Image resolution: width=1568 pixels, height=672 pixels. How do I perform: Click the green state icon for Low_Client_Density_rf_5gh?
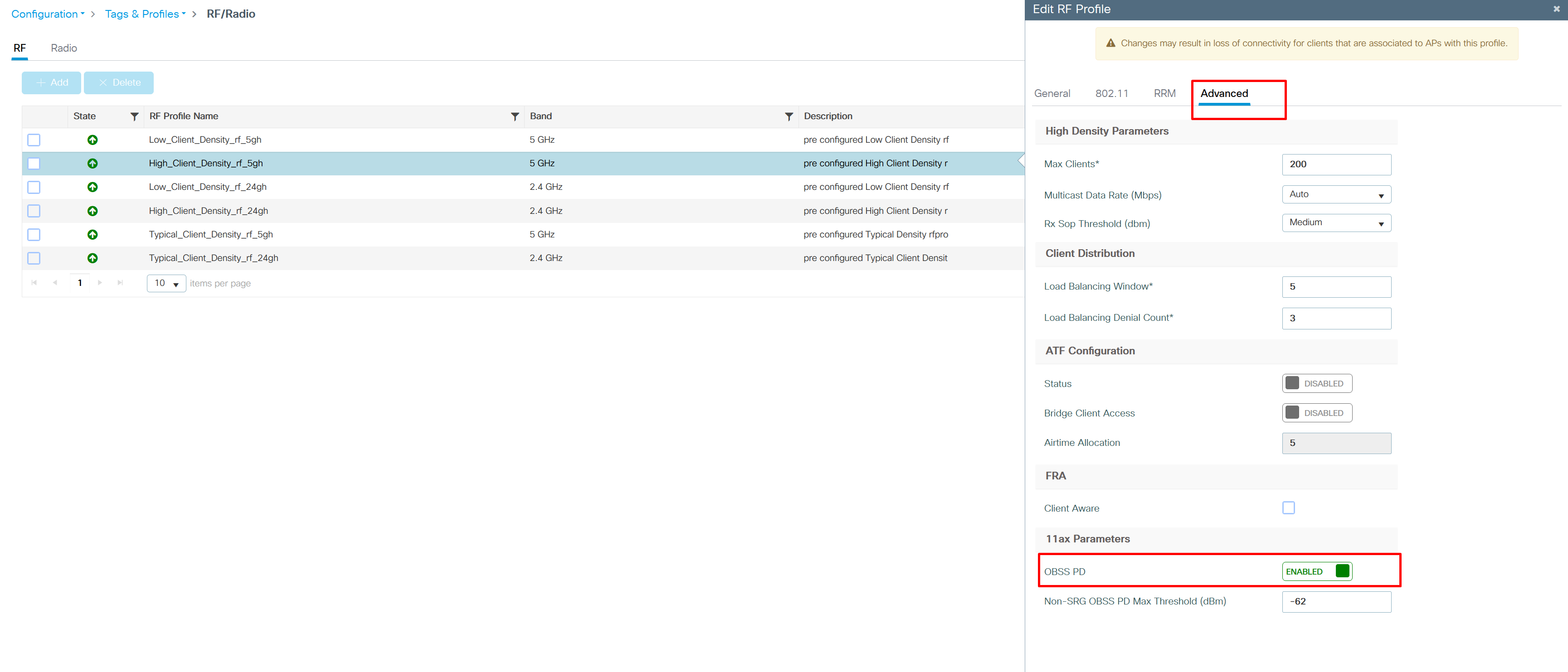[93, 140]
